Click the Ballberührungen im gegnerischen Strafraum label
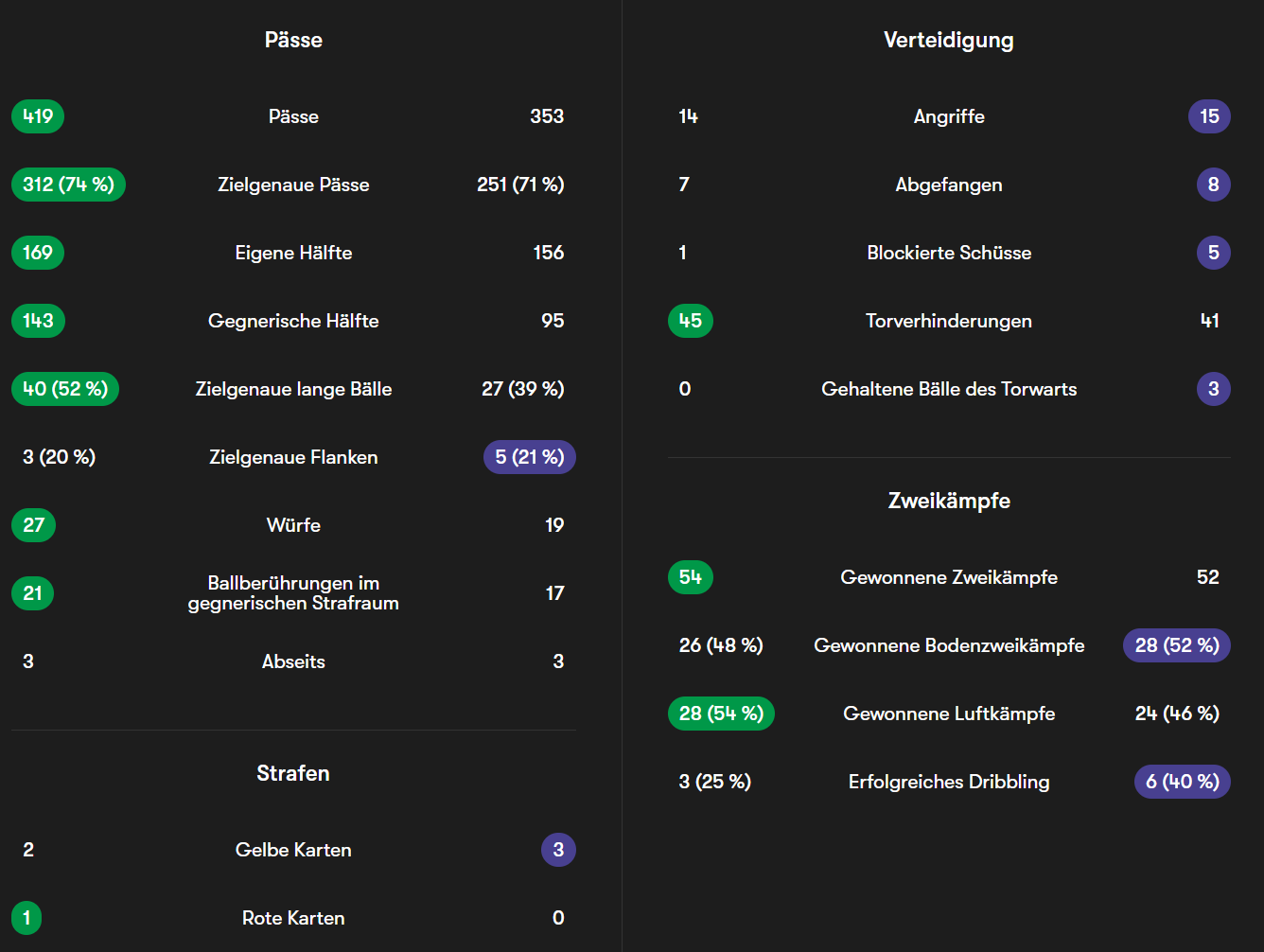Viewport: 1264px width, 952px height. coord(293,593)
